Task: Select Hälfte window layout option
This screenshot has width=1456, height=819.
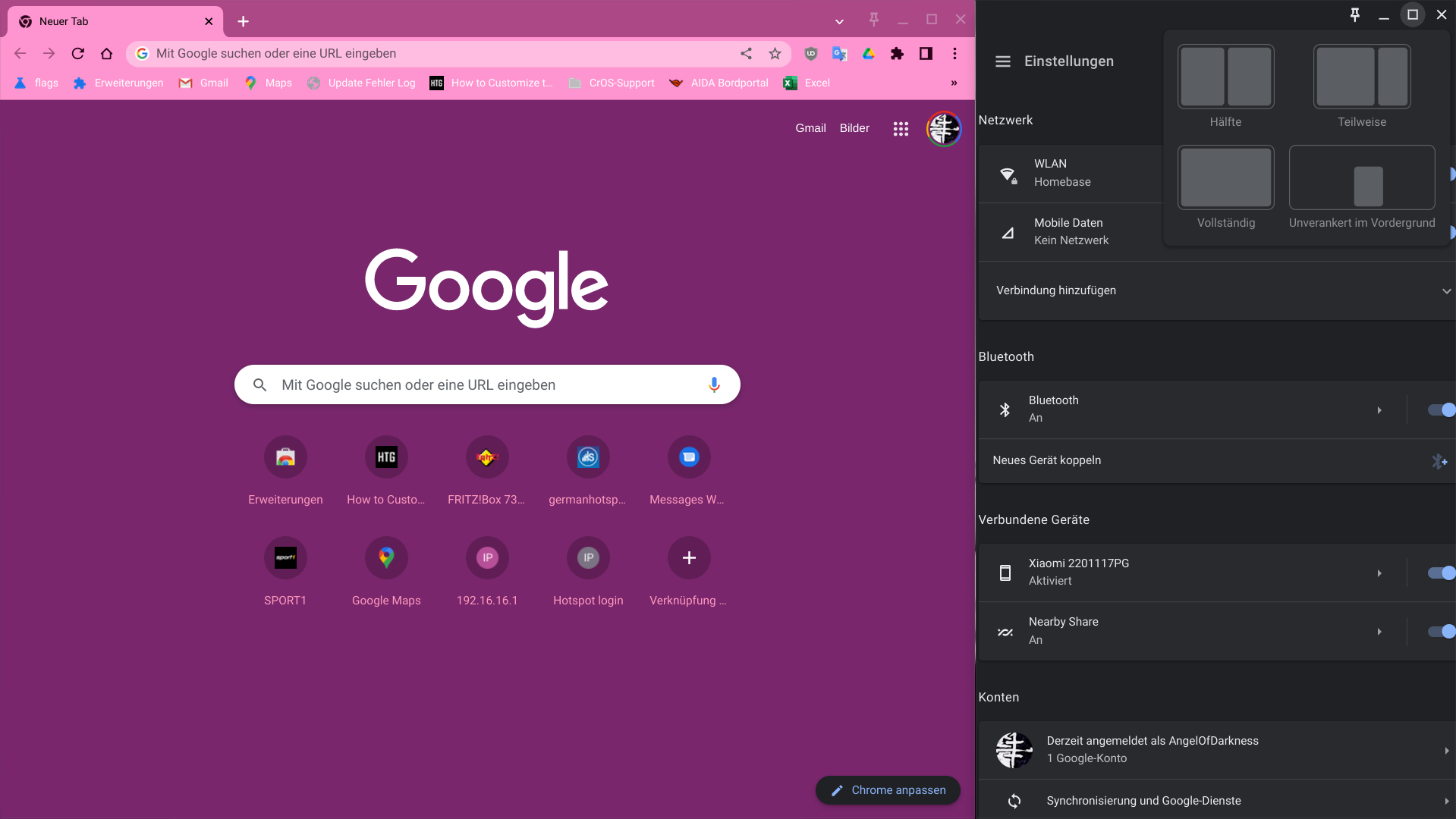Action: pos(1225,77)
